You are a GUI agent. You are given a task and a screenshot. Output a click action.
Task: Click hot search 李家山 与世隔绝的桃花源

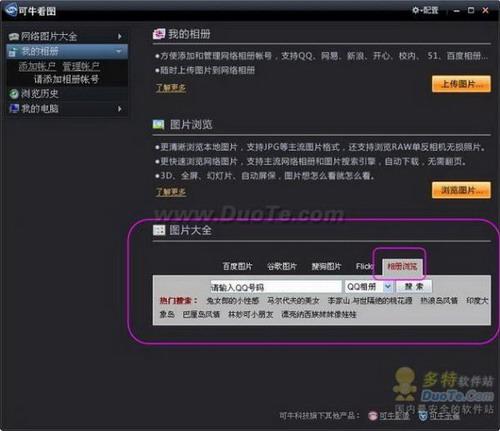(x=370, y=301)
